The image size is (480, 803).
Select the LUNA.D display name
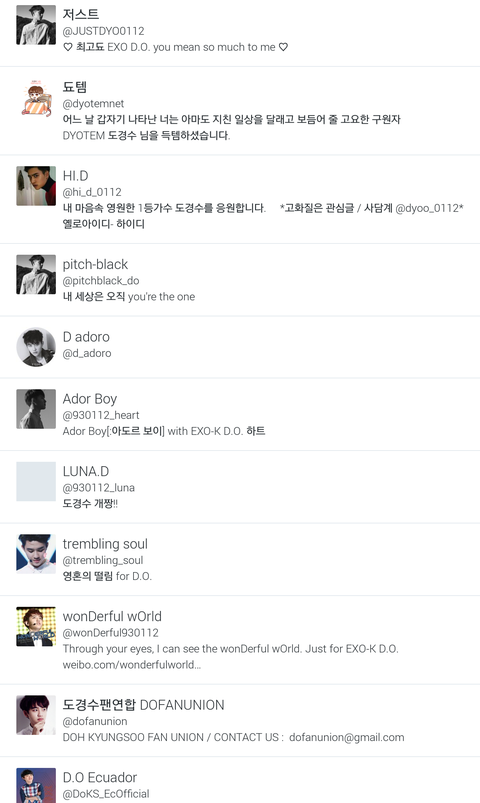86,471
